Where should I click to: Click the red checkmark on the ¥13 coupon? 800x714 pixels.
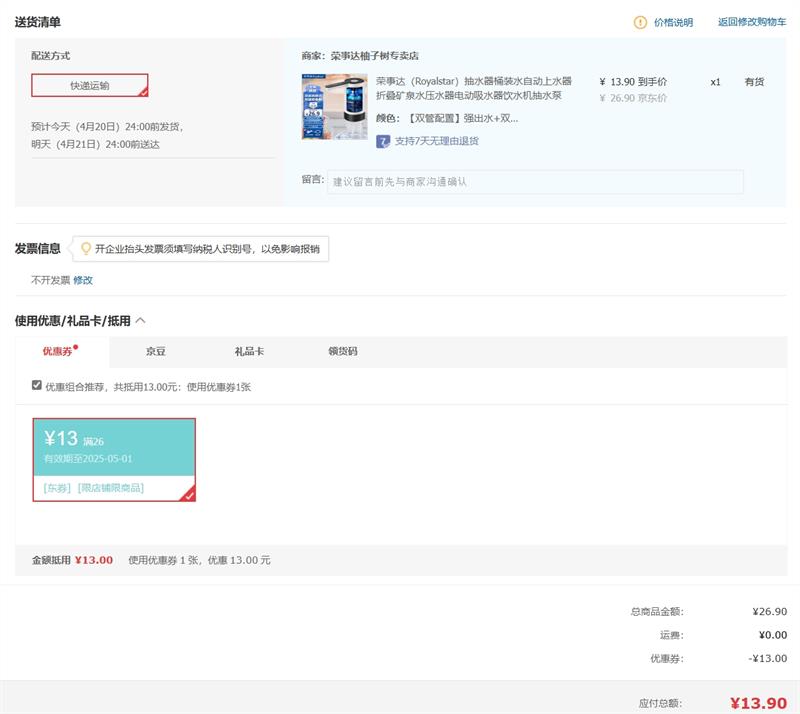(x=188, y=493)
